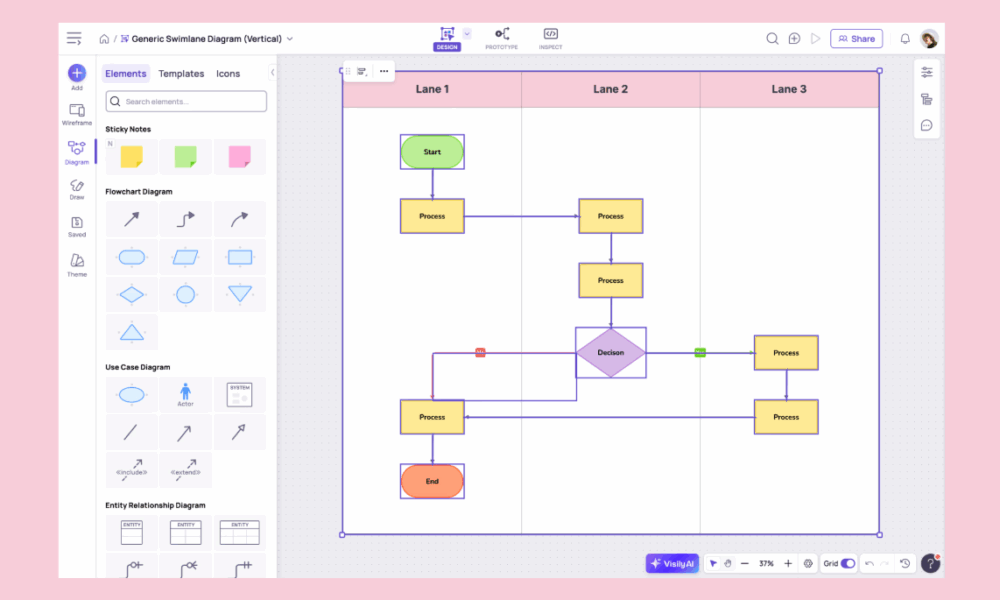Open the layers tree panel on right
Screen dimensions: 1000x600
[x=927, y=99]
